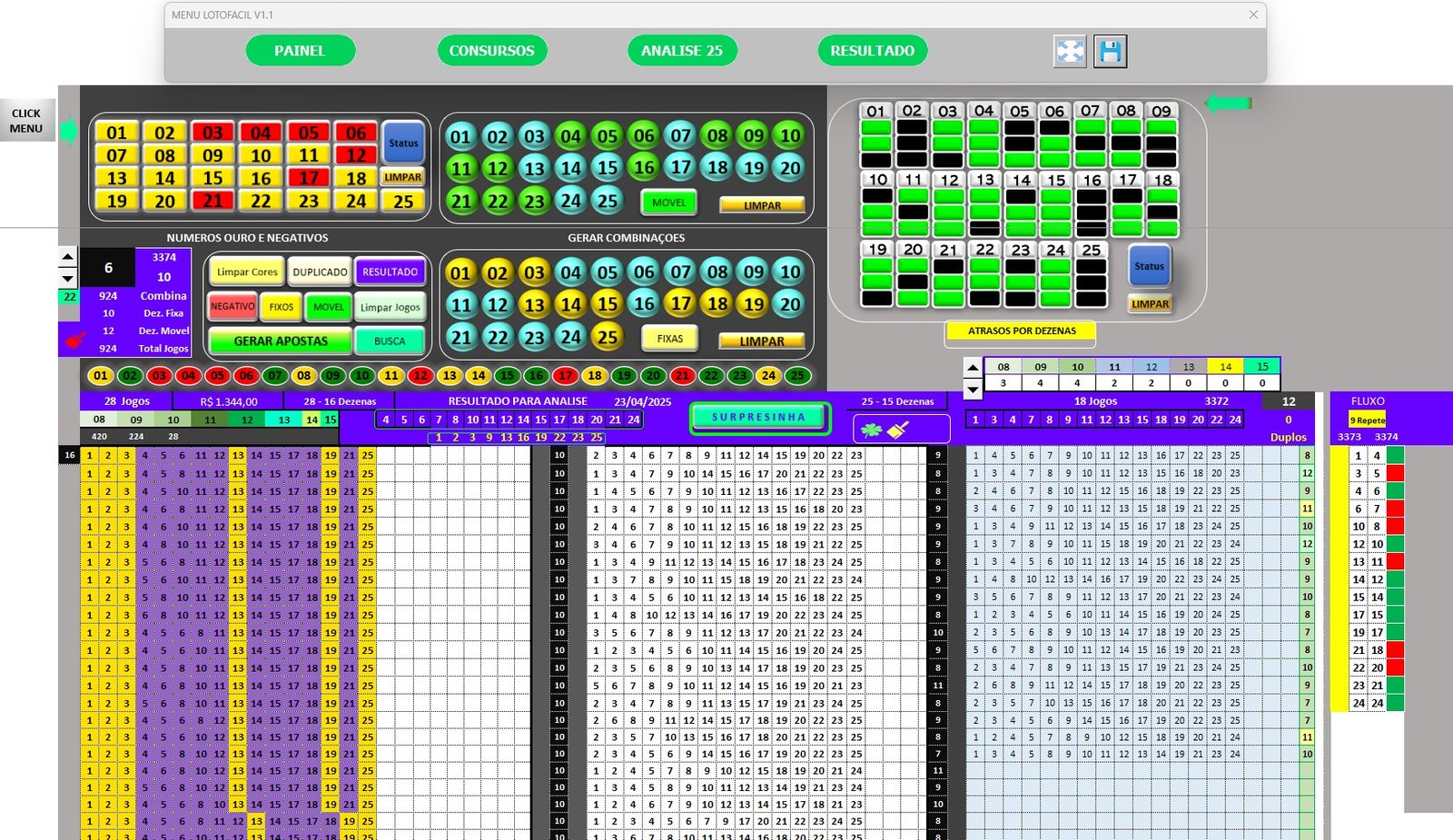This screenshot has width=1453, height=840.
Task: Click the ATRASOS POR DEZENAS yellow label
Action: coord(1021,331)
